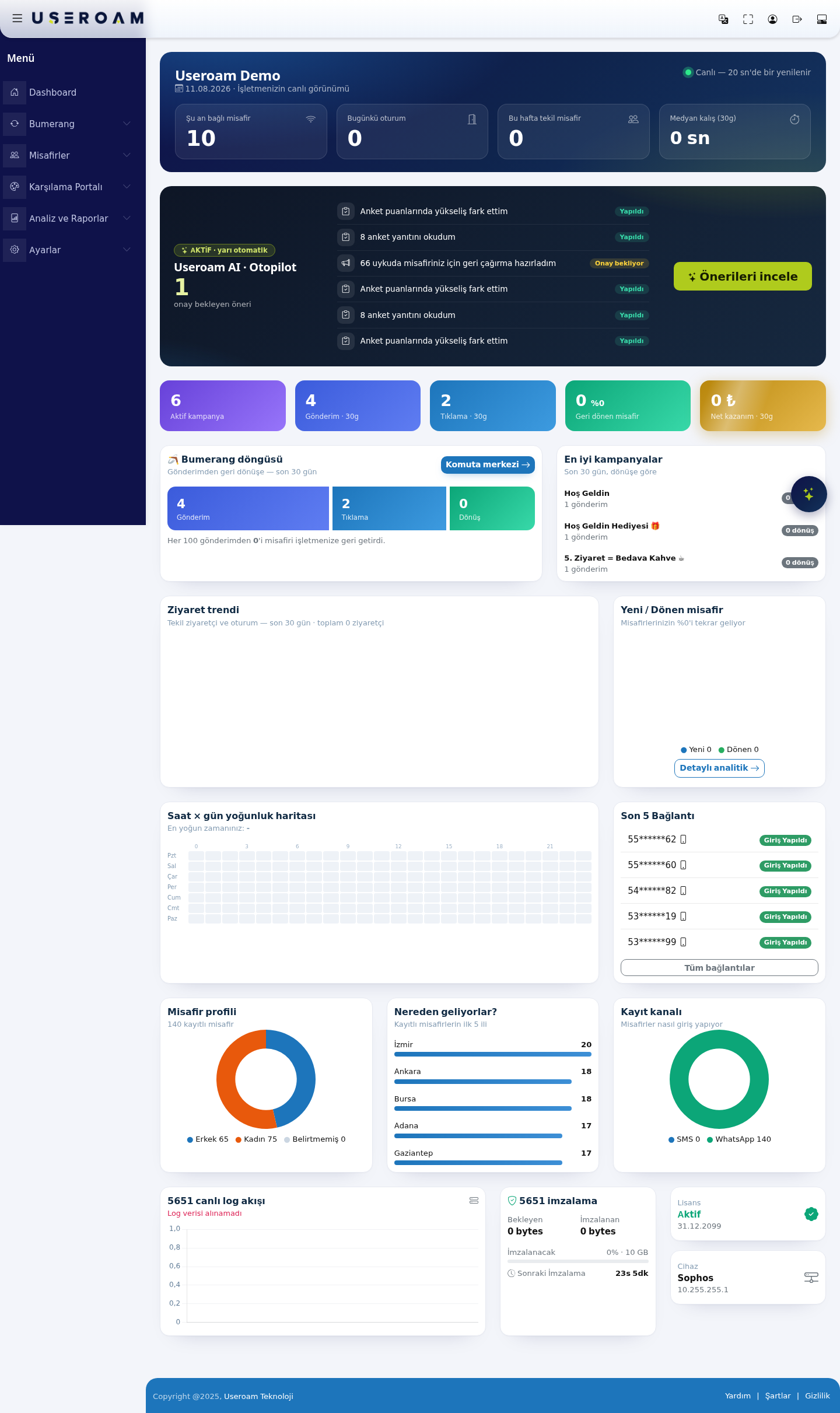840x1413 pixels.
Task: Click the Aktif kampanya purple card
Action: pyautogui.click(x=223, y=406)
